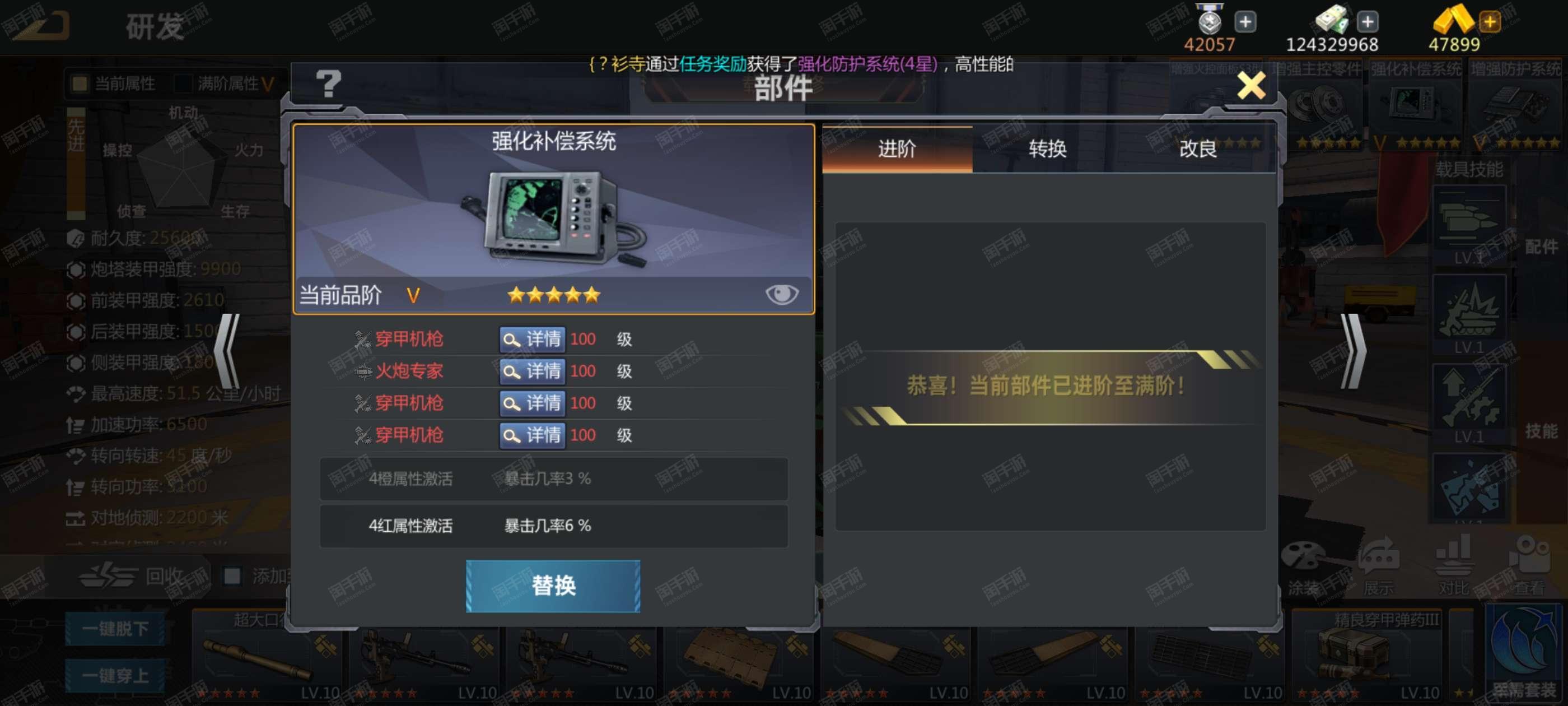This screenshot has height=706, width=1568.
Task: Click the plus icon beside medal currency 42057
Action: pos(1245,22)
